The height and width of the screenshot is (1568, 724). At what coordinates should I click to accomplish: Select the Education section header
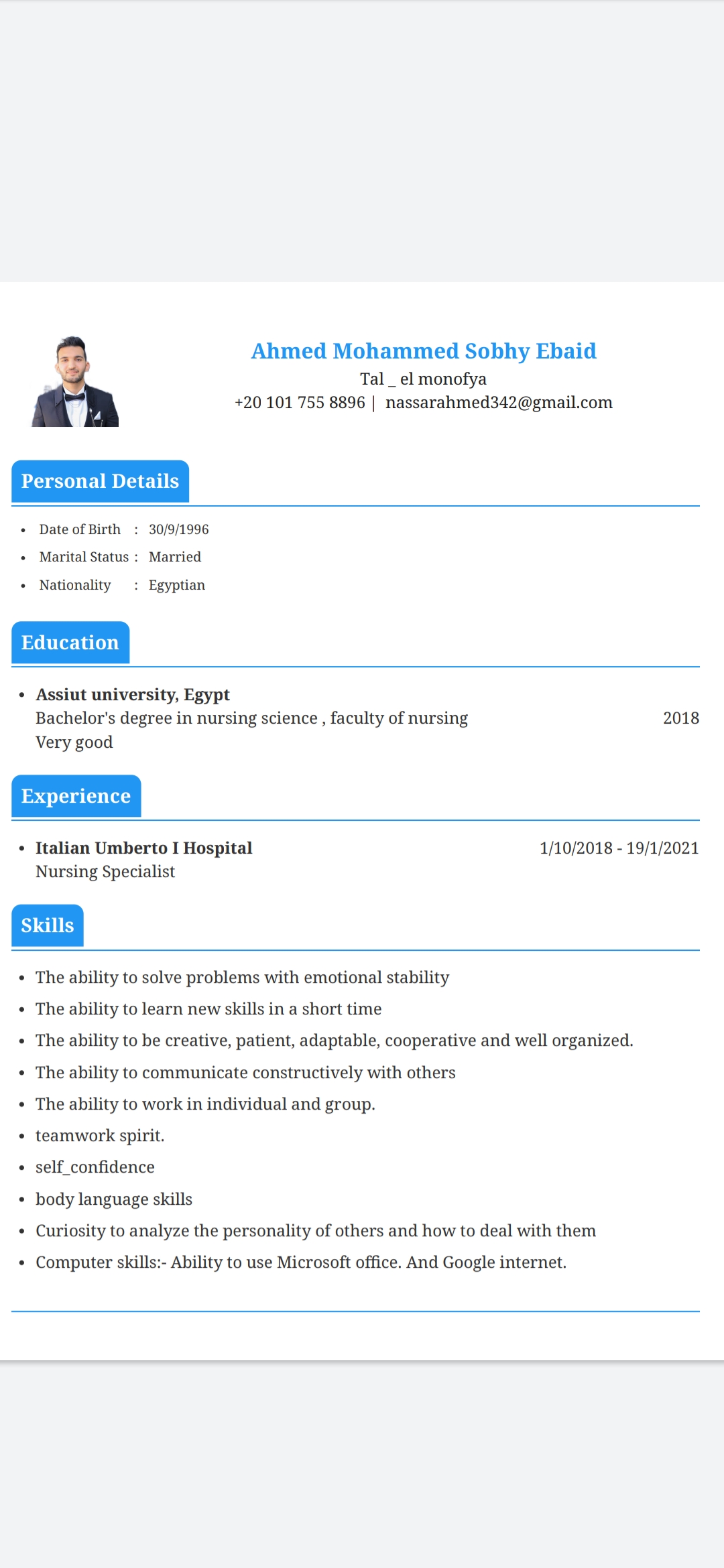[70, 643]
